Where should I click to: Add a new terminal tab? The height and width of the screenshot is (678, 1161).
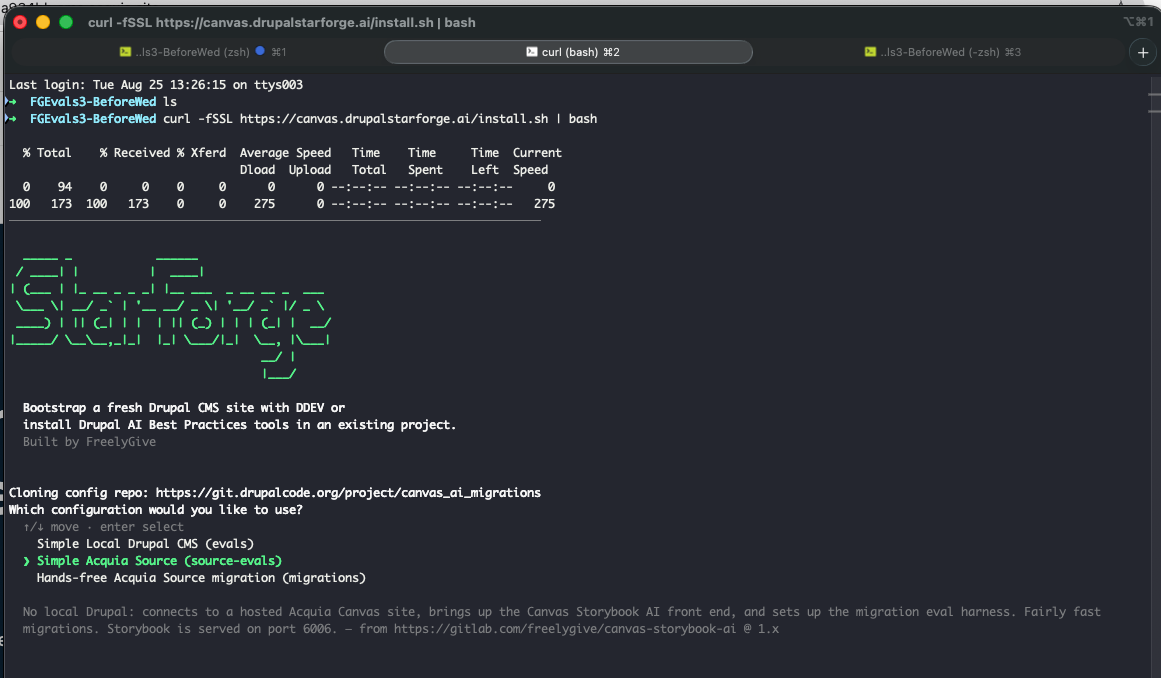point(1142,53)
